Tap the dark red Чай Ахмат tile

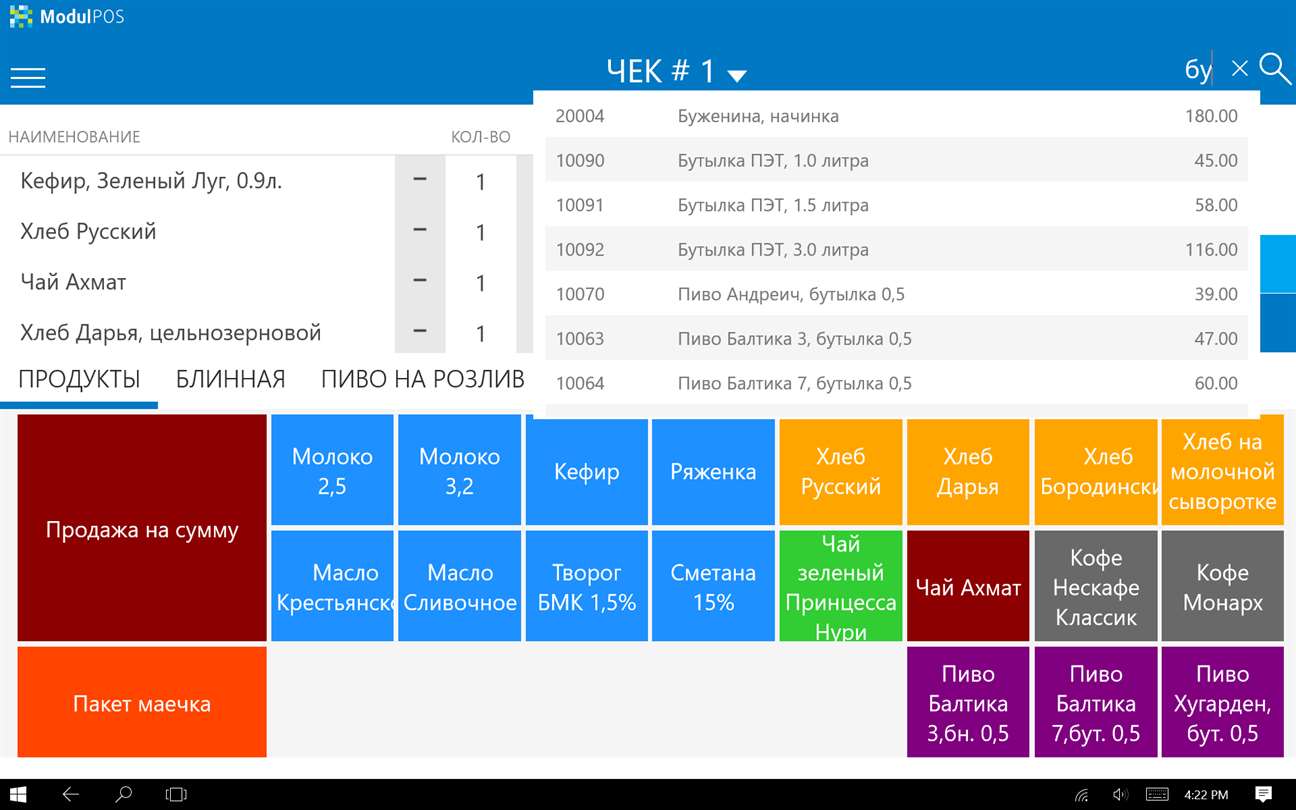pyautogui.click(x=967, y=587)
